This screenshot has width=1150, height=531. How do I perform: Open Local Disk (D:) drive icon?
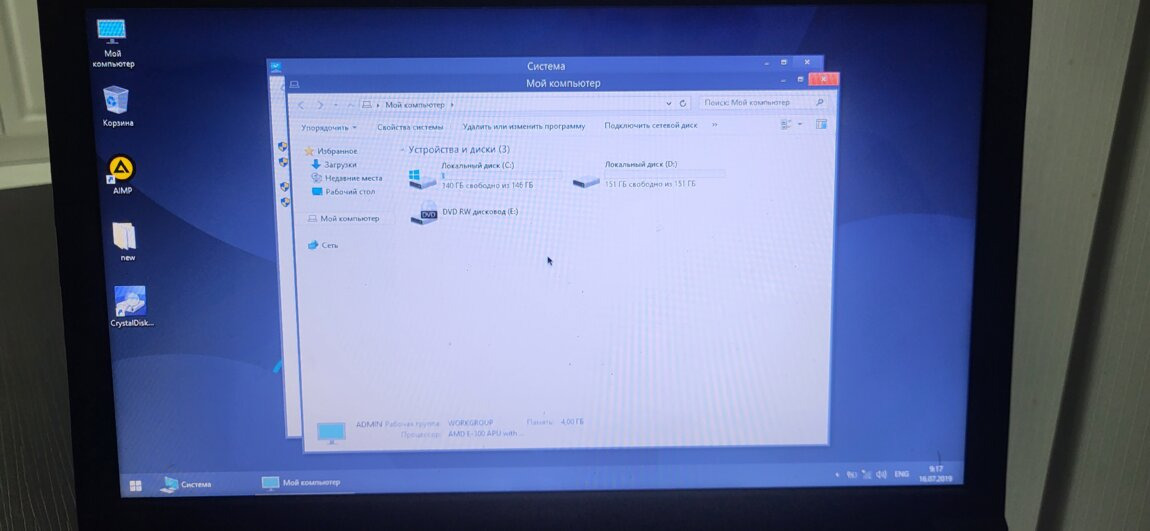pyautogui.click(x=586, y=179)
